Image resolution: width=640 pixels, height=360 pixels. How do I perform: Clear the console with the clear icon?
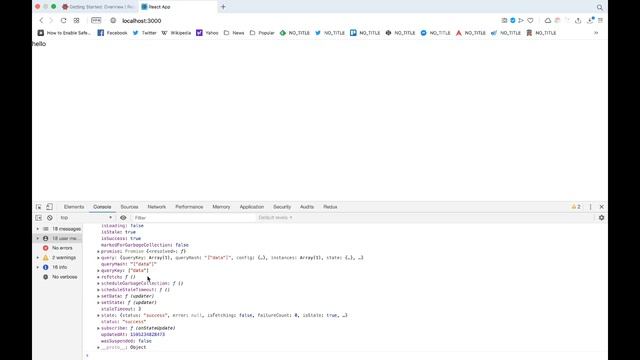tap(50, 218)
